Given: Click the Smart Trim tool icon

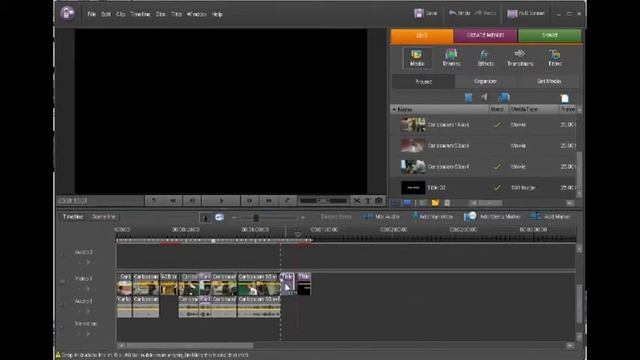Looking at the screenshot, I should click(219, 218).
